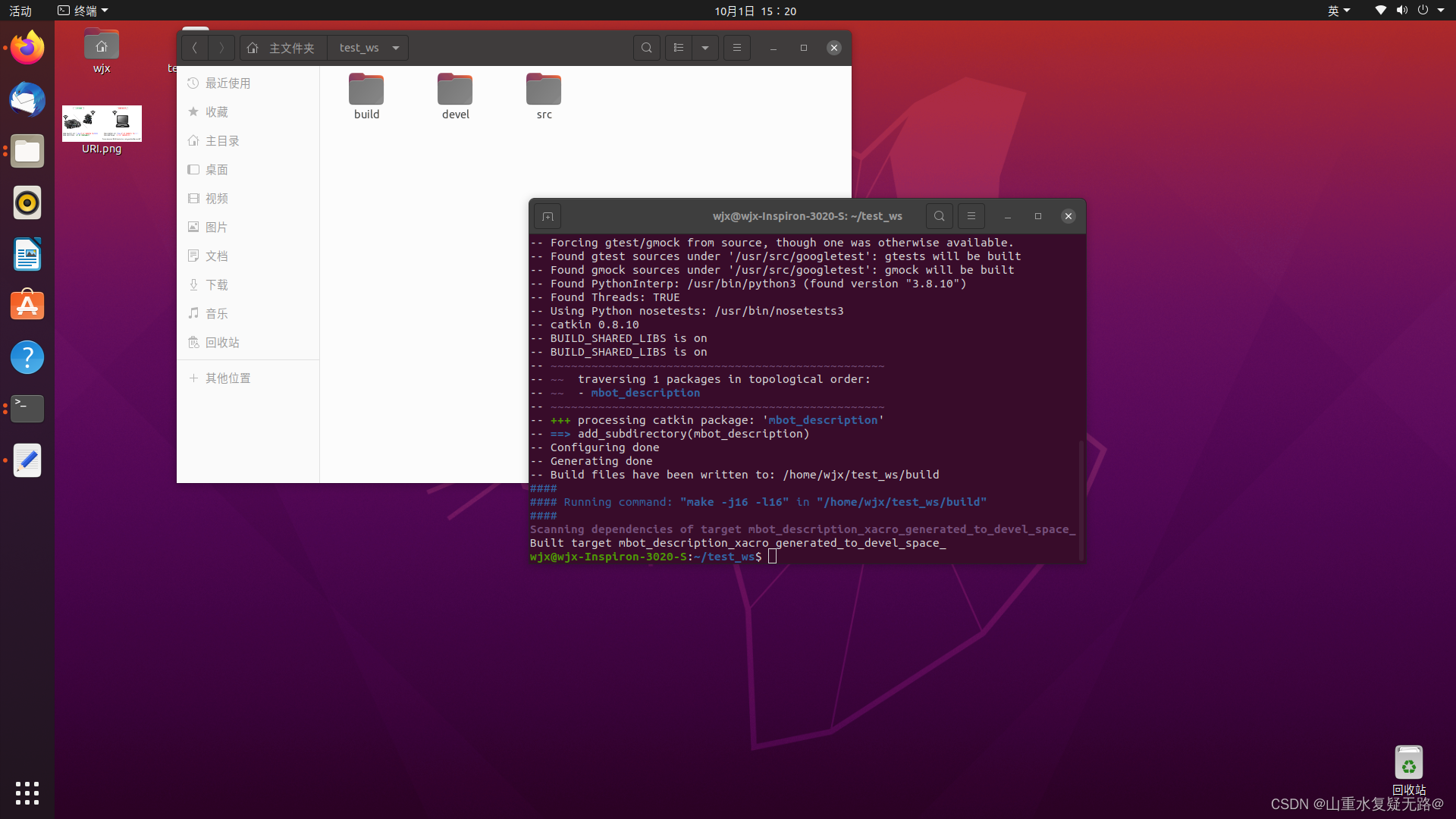Launch Thunderbird mail from the dock
Screen dimensions: 1456x819
tap(27, 99)
